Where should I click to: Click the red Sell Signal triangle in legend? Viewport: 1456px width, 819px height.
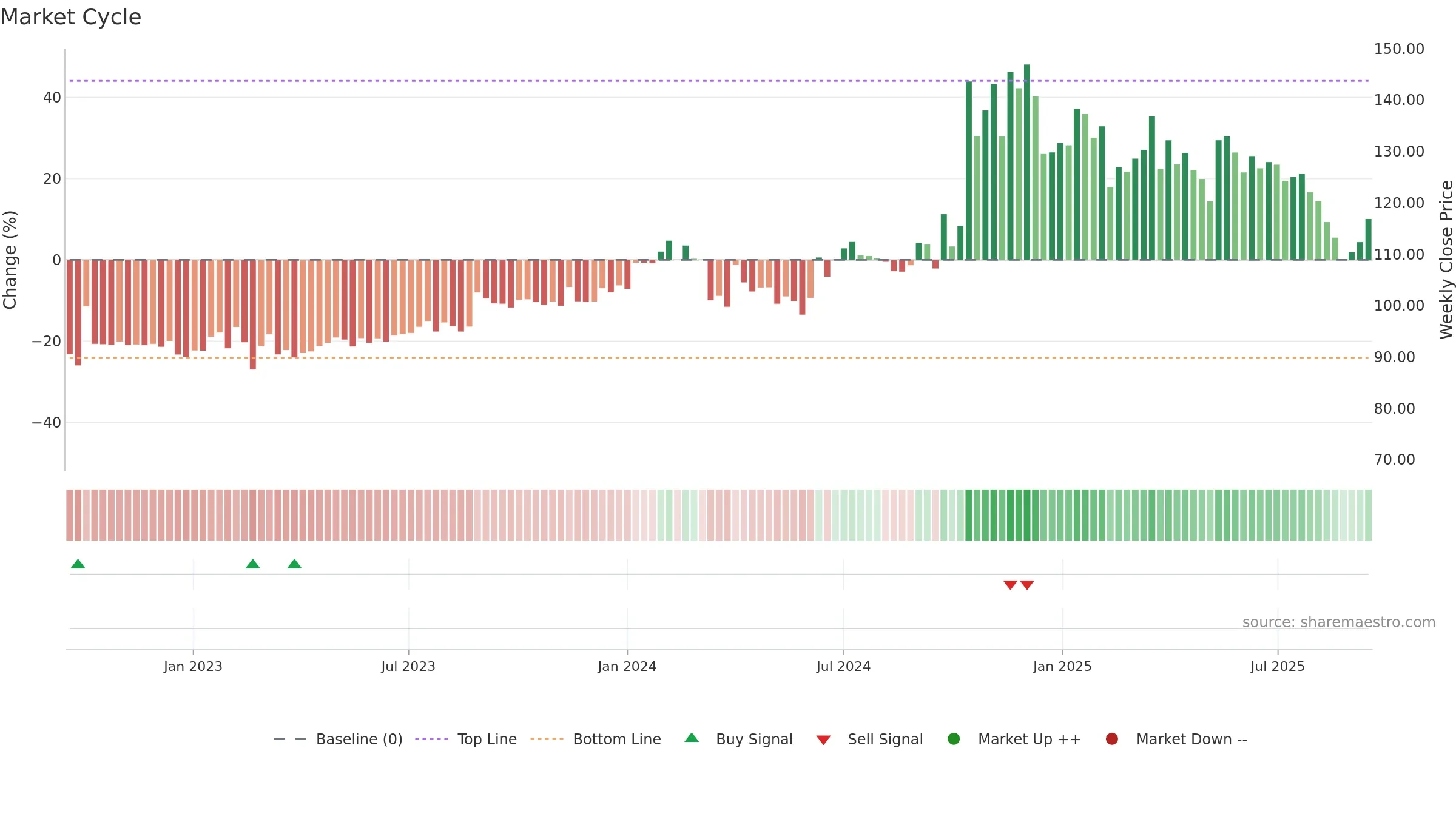823,740
